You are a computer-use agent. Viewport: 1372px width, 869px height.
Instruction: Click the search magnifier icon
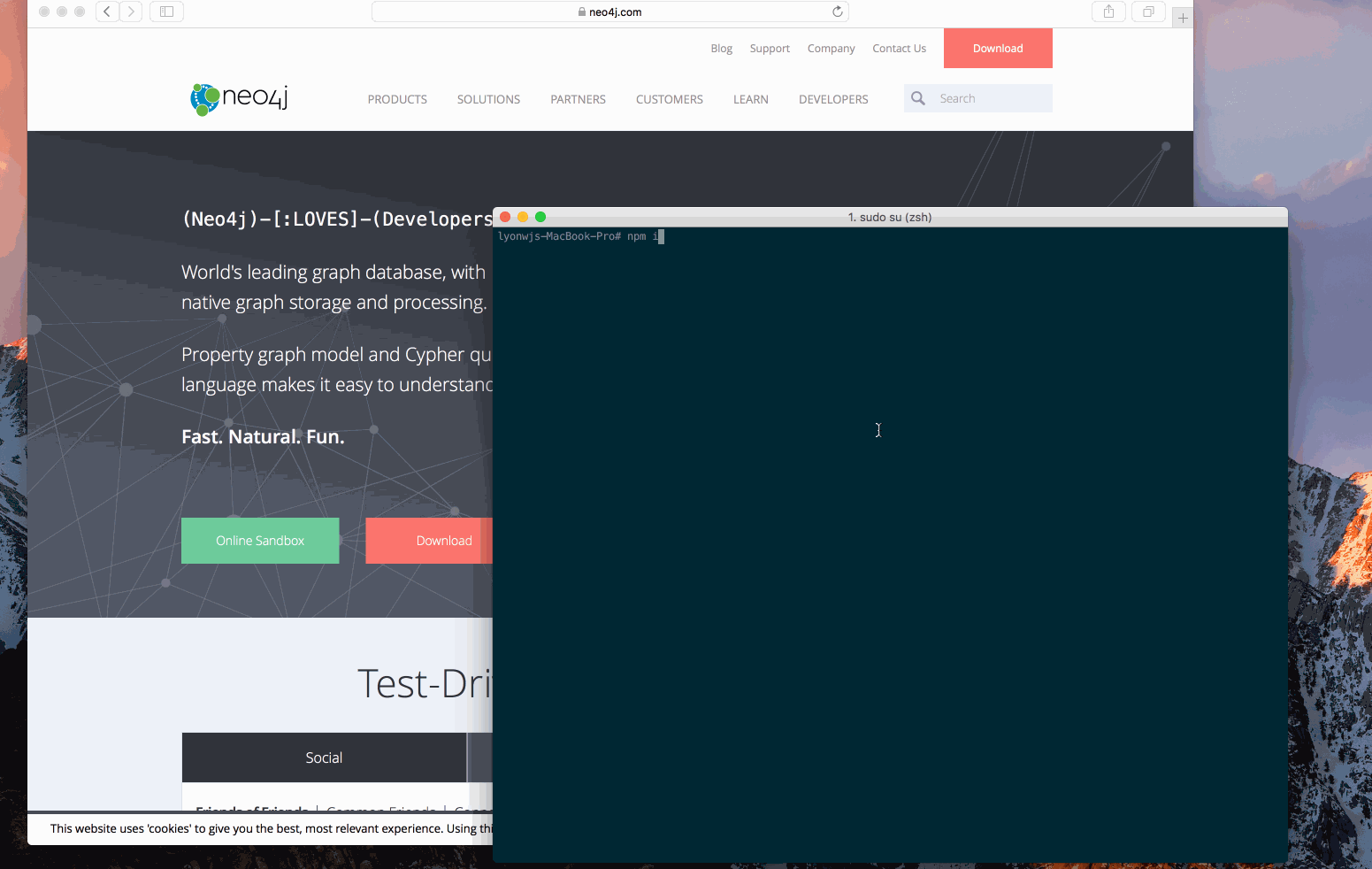918,98
